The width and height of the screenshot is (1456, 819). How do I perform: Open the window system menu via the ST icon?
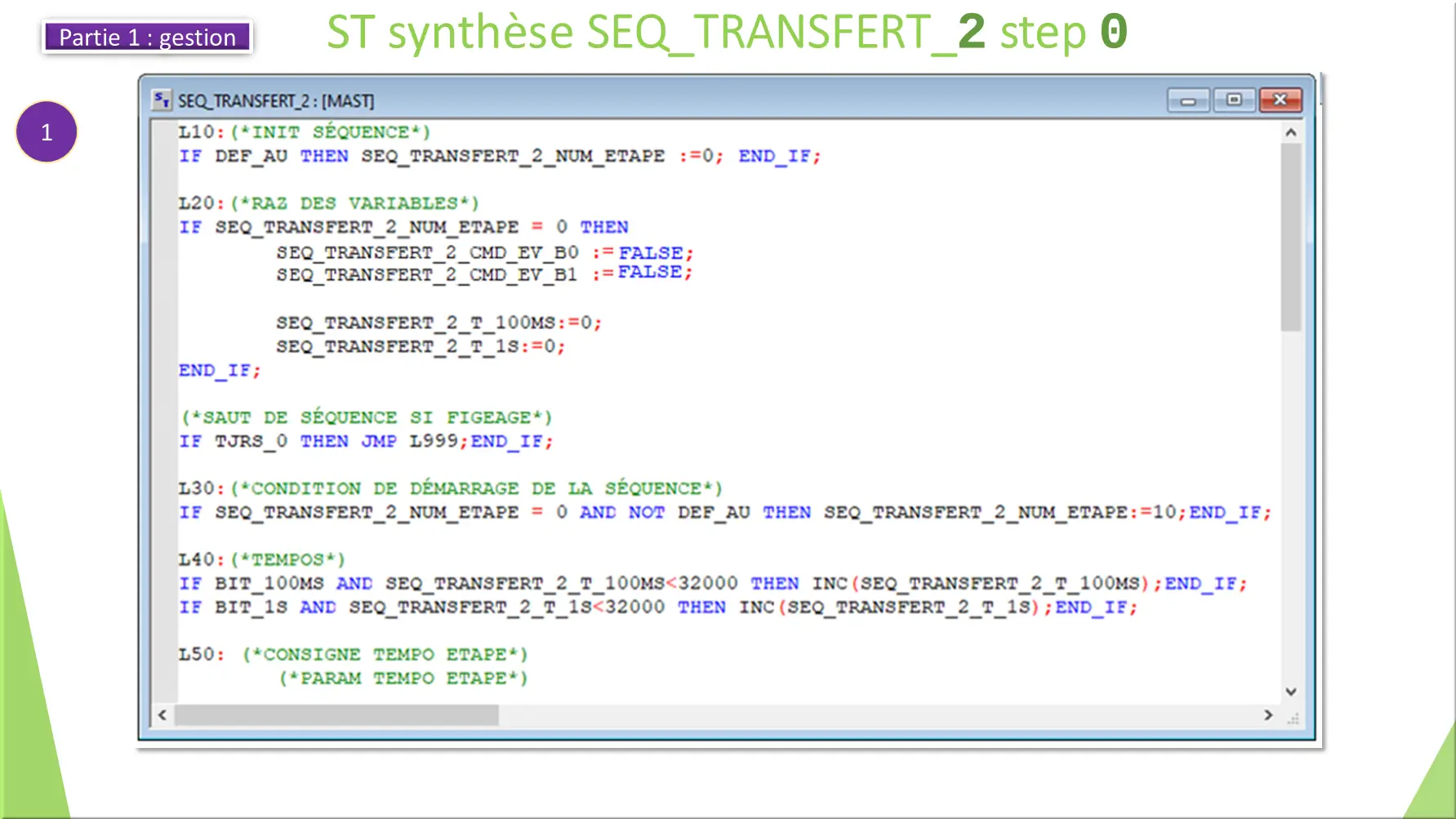[x=161, y=100]
